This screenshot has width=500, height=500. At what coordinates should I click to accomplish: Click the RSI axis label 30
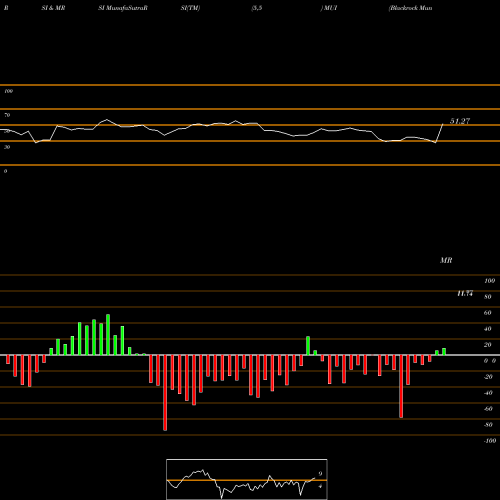click(7, 147)
